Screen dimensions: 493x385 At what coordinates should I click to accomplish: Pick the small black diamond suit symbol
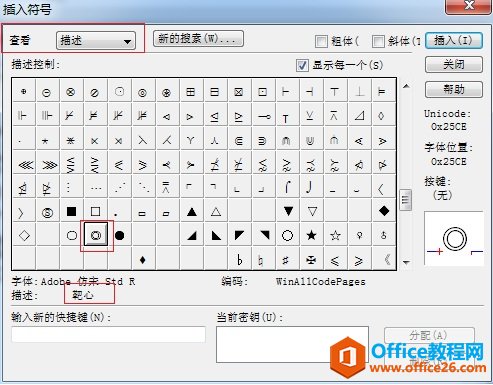tap(143, 259)
